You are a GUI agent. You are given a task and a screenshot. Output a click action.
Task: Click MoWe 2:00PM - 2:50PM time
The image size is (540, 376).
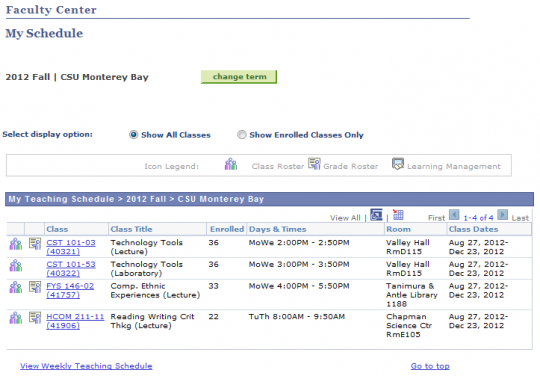(x=299, y=242)
